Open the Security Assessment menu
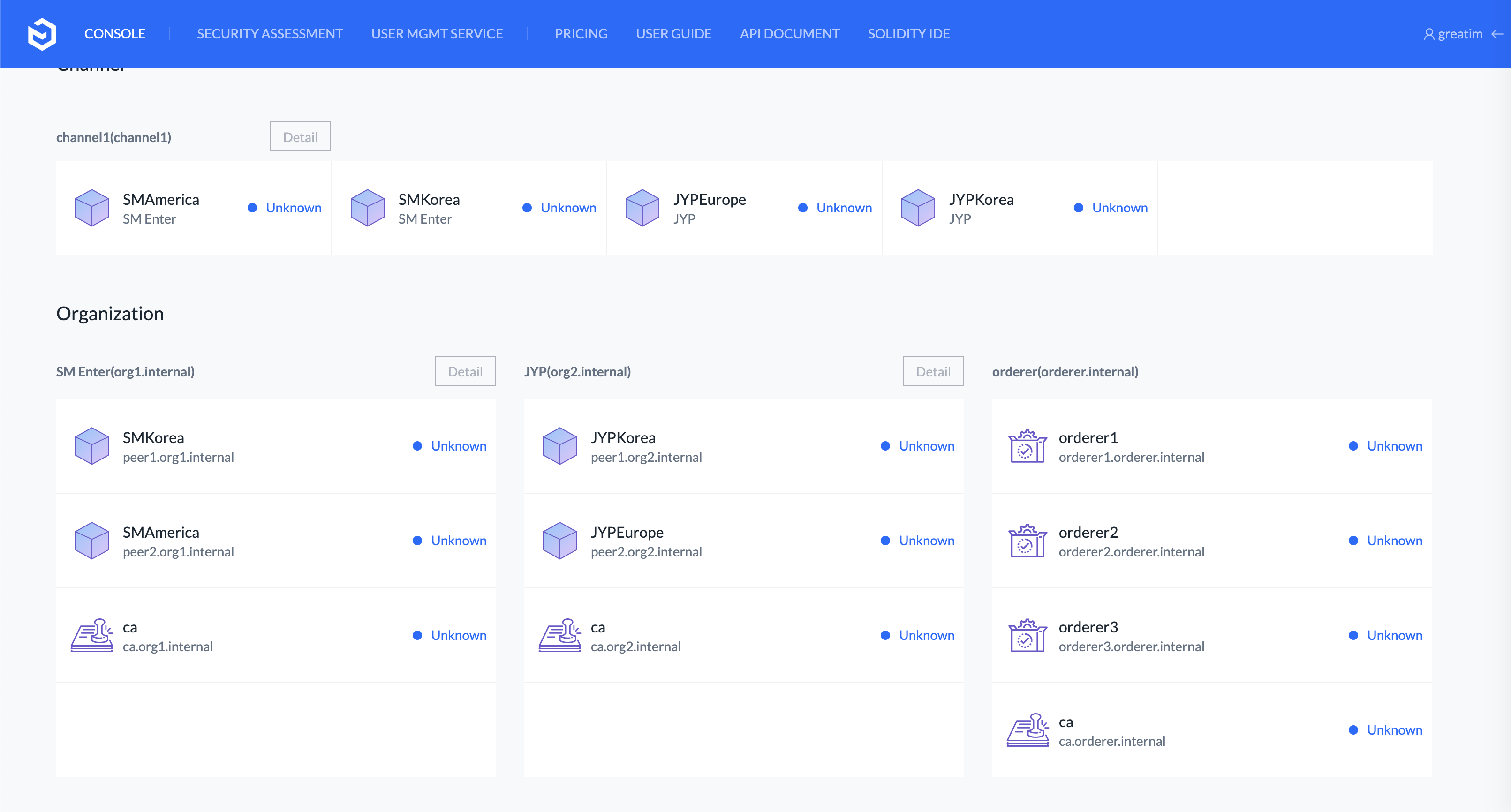1511x812 pixels. pyautogui.click(x=270, y=34)
